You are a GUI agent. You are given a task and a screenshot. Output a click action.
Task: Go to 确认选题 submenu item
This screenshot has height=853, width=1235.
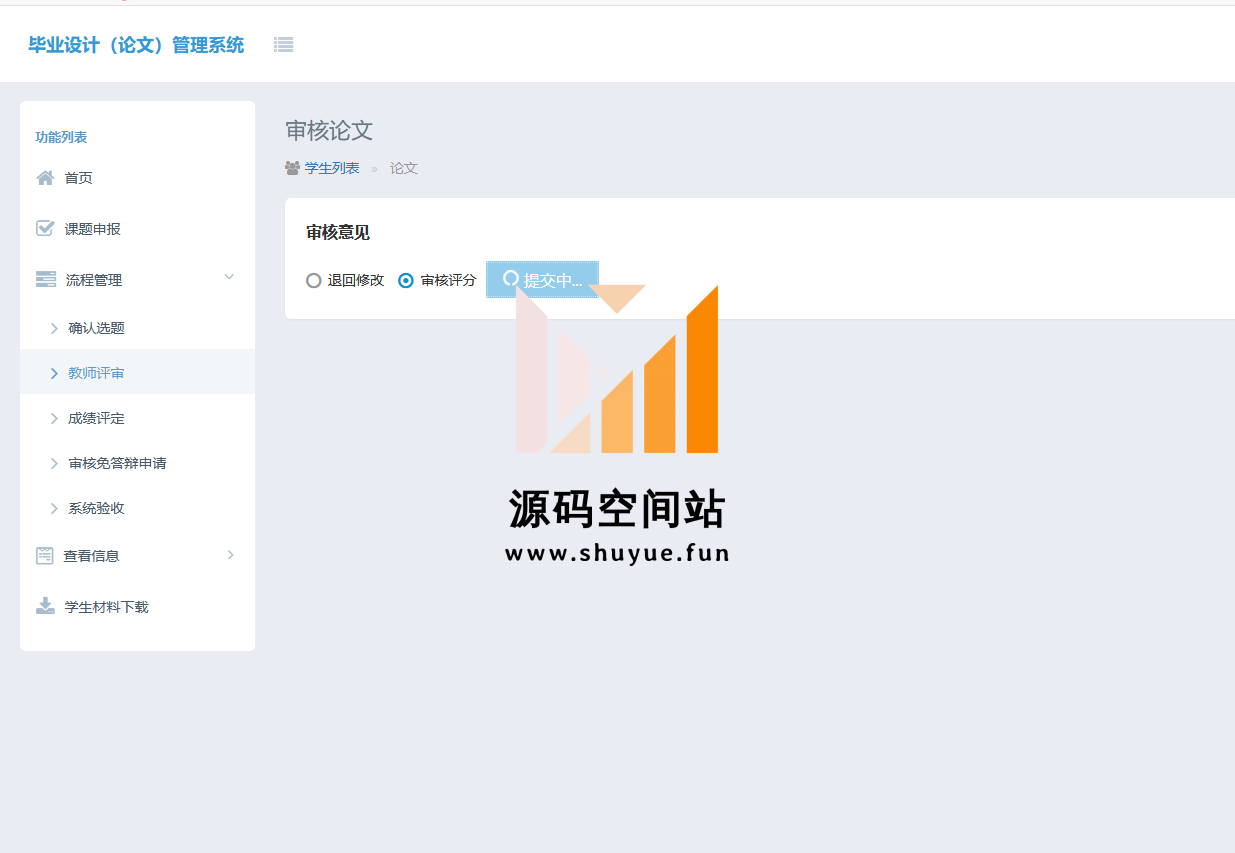pyautogui.click(x=137, y=328)
